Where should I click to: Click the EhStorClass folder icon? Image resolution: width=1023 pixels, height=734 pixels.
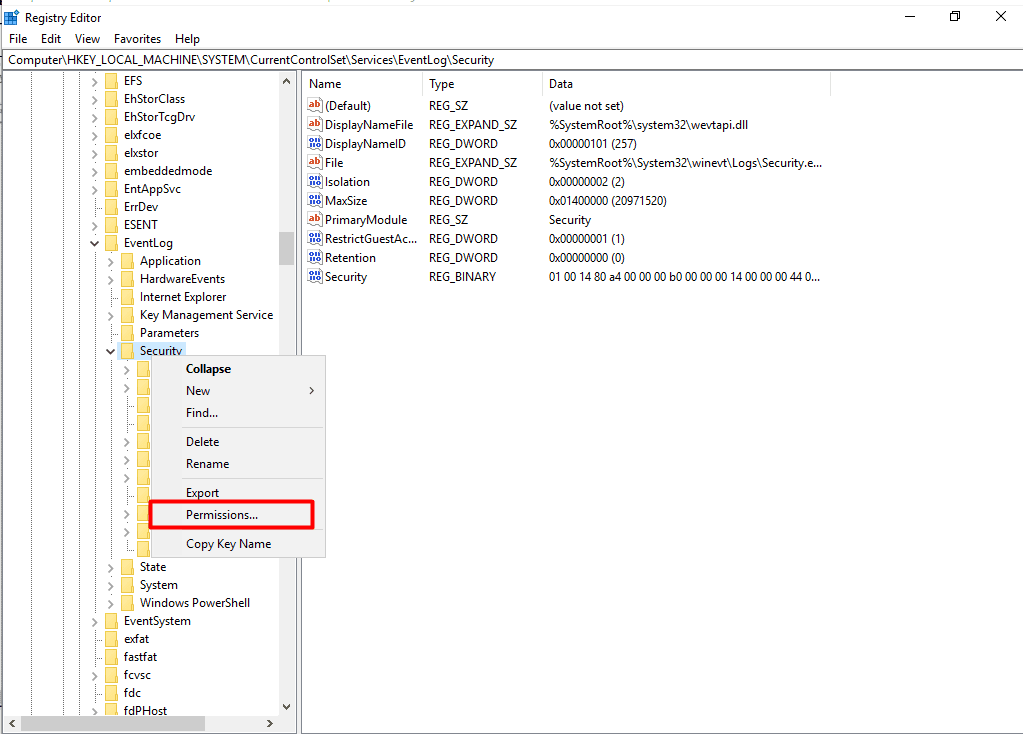click(112, 99)
